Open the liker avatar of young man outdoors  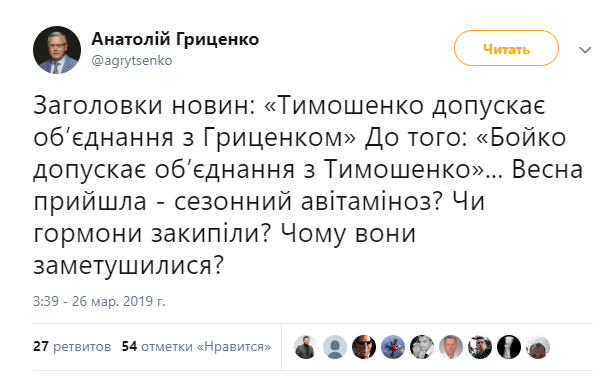(x=480, y=347)
